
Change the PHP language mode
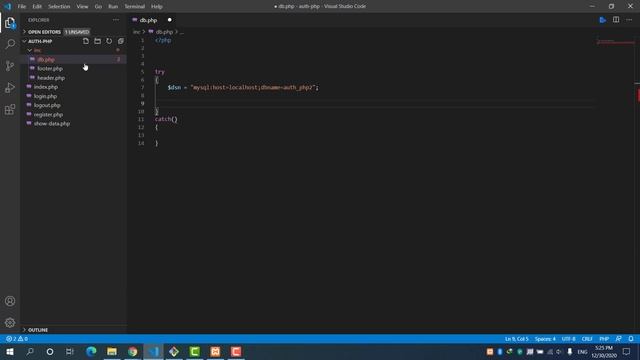tap(604, 339)
